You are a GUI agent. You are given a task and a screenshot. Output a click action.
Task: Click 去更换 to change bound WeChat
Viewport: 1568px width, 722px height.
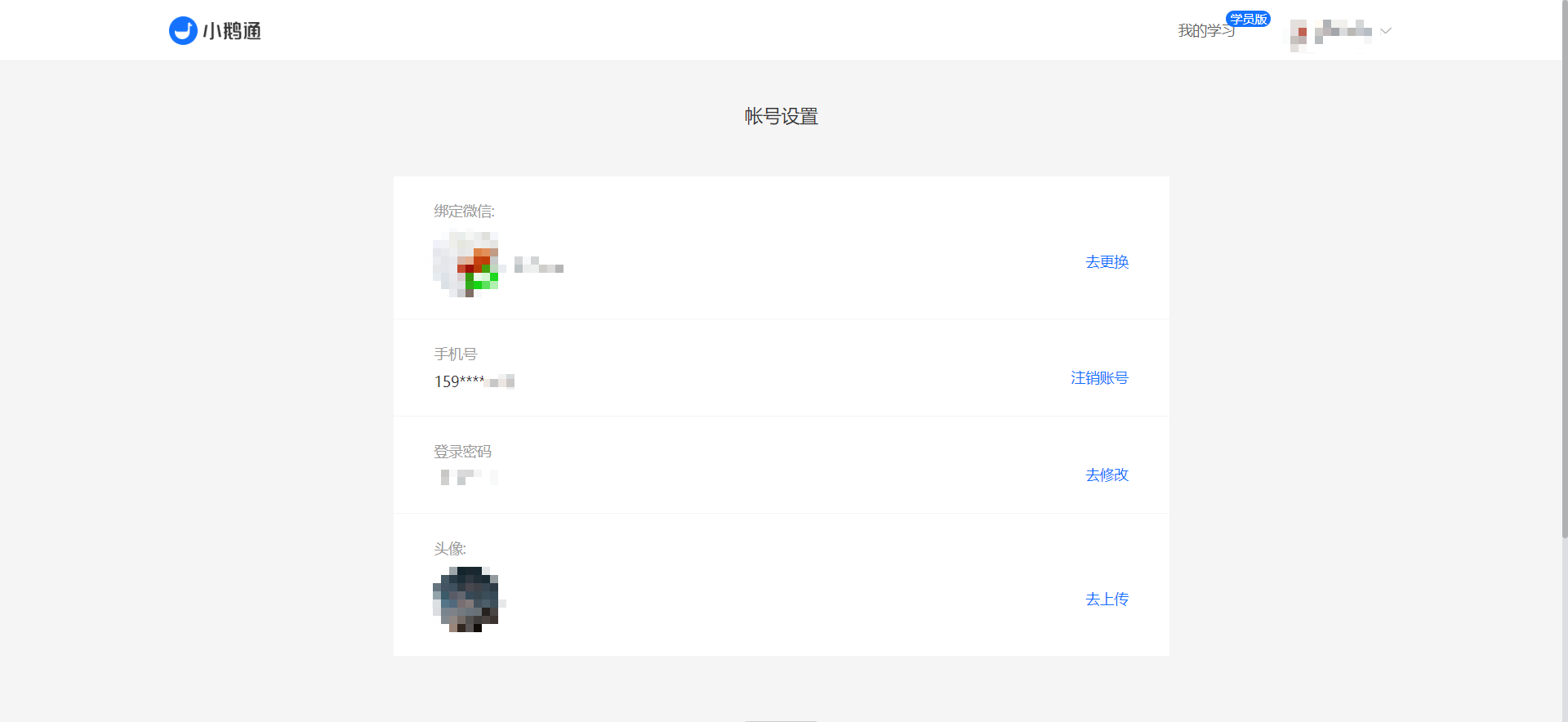(x=1107, y=261)
